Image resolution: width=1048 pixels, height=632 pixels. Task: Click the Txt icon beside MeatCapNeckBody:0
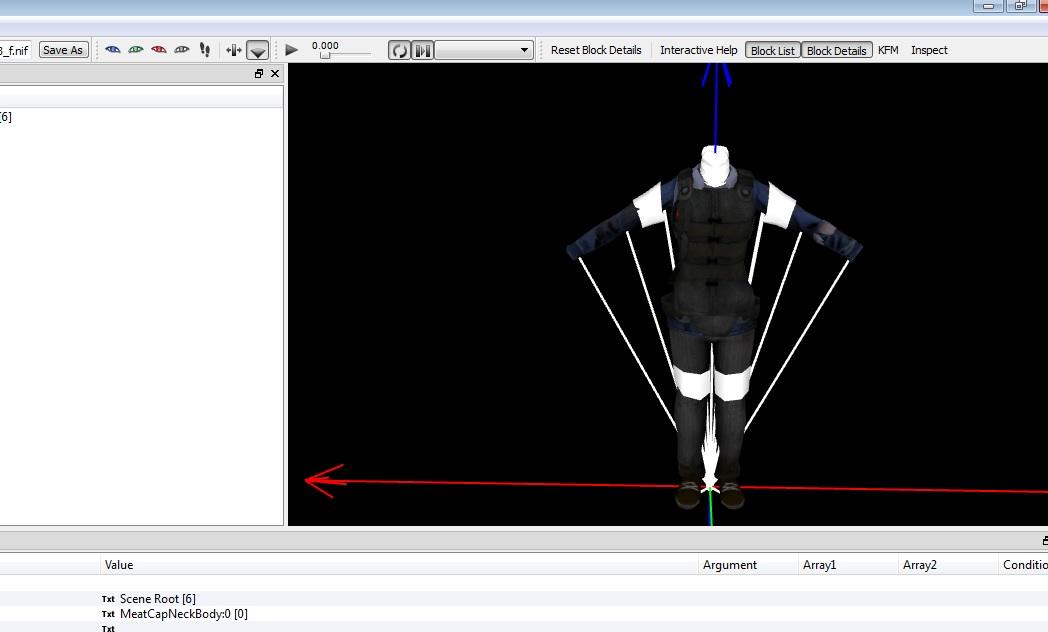[108, 614]
